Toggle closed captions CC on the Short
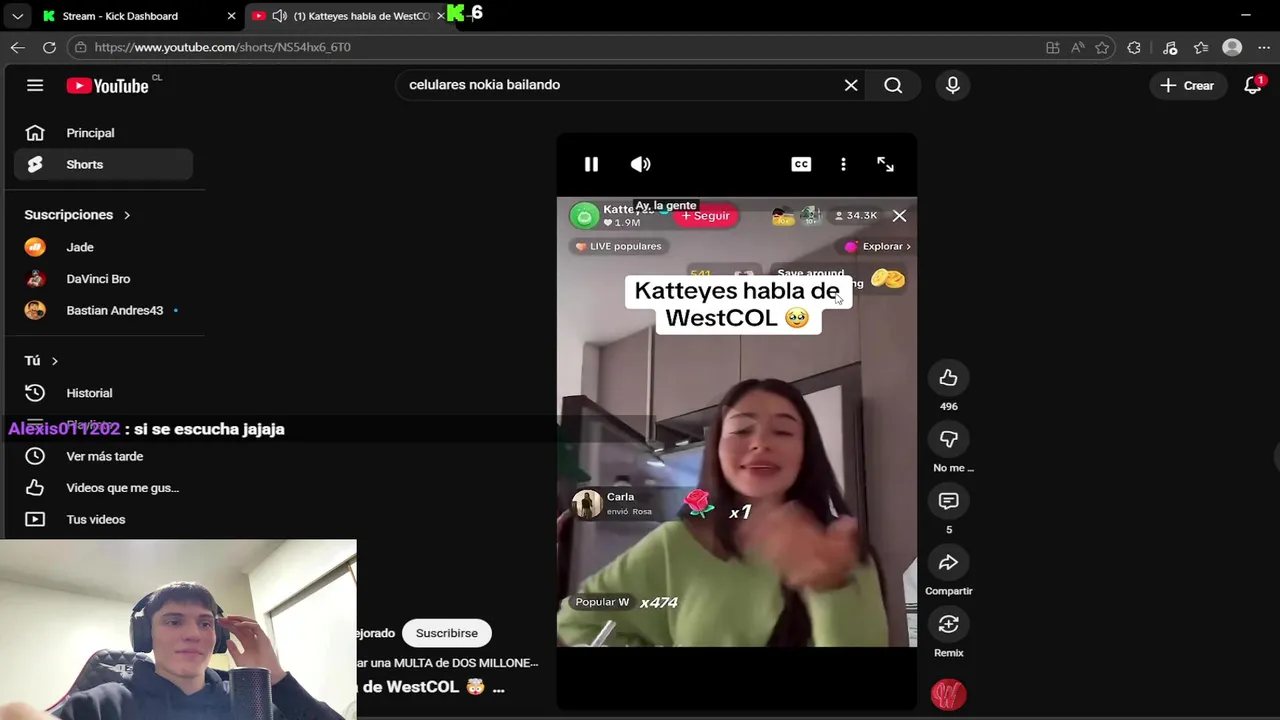The width and height of the screenshot is (1280, 720). click(801, 164)
